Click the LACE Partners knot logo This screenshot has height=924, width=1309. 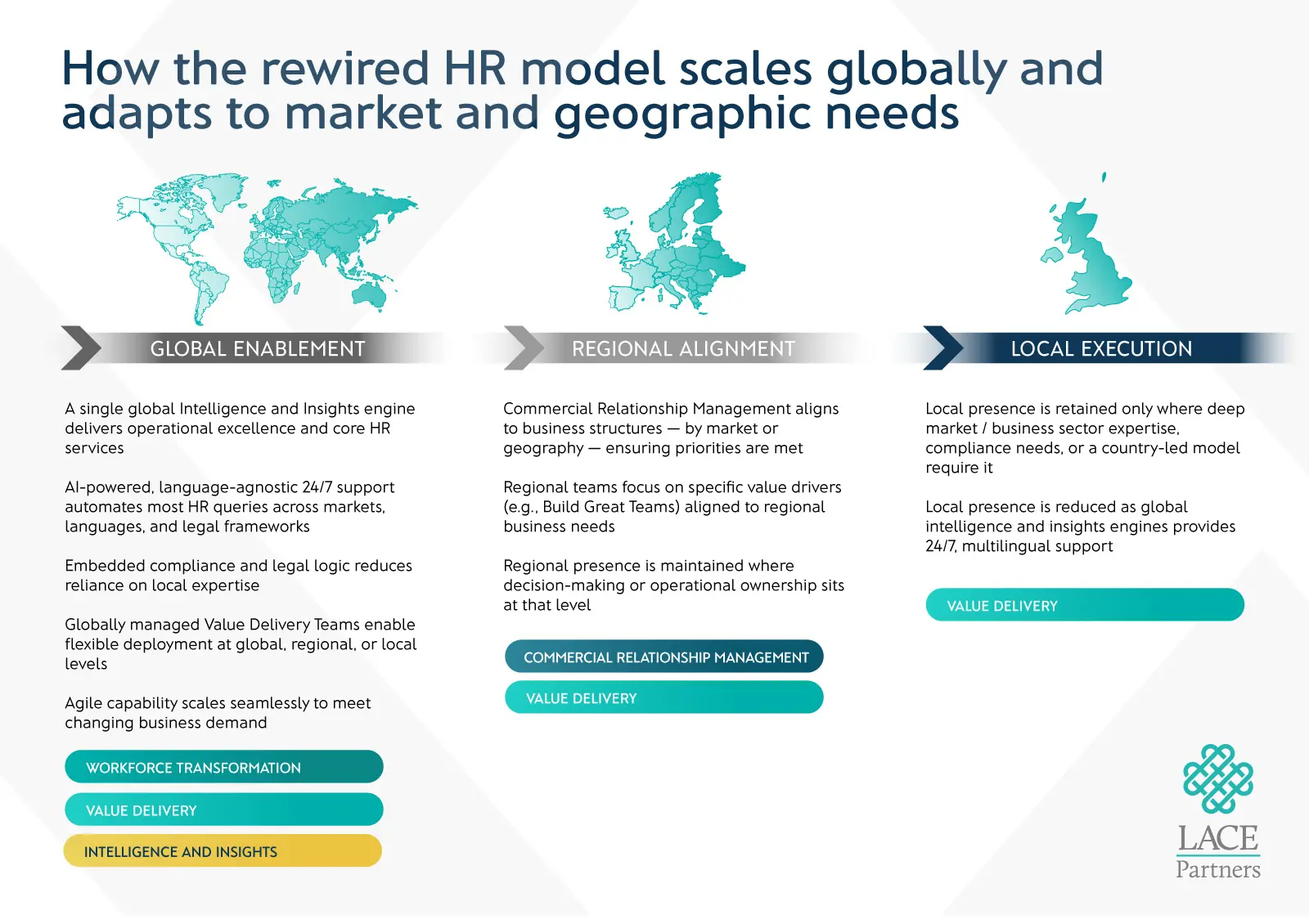pyautogui.click(x=1217, y=778)
